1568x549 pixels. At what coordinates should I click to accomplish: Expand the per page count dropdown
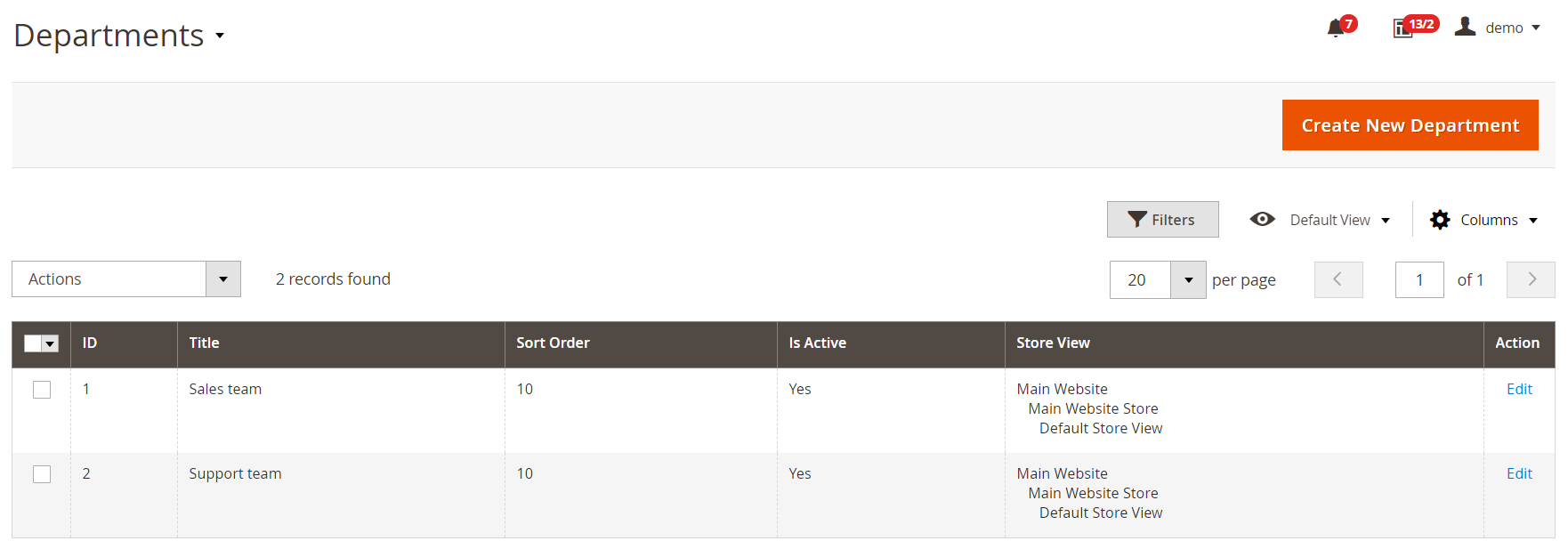[1188, 279]
